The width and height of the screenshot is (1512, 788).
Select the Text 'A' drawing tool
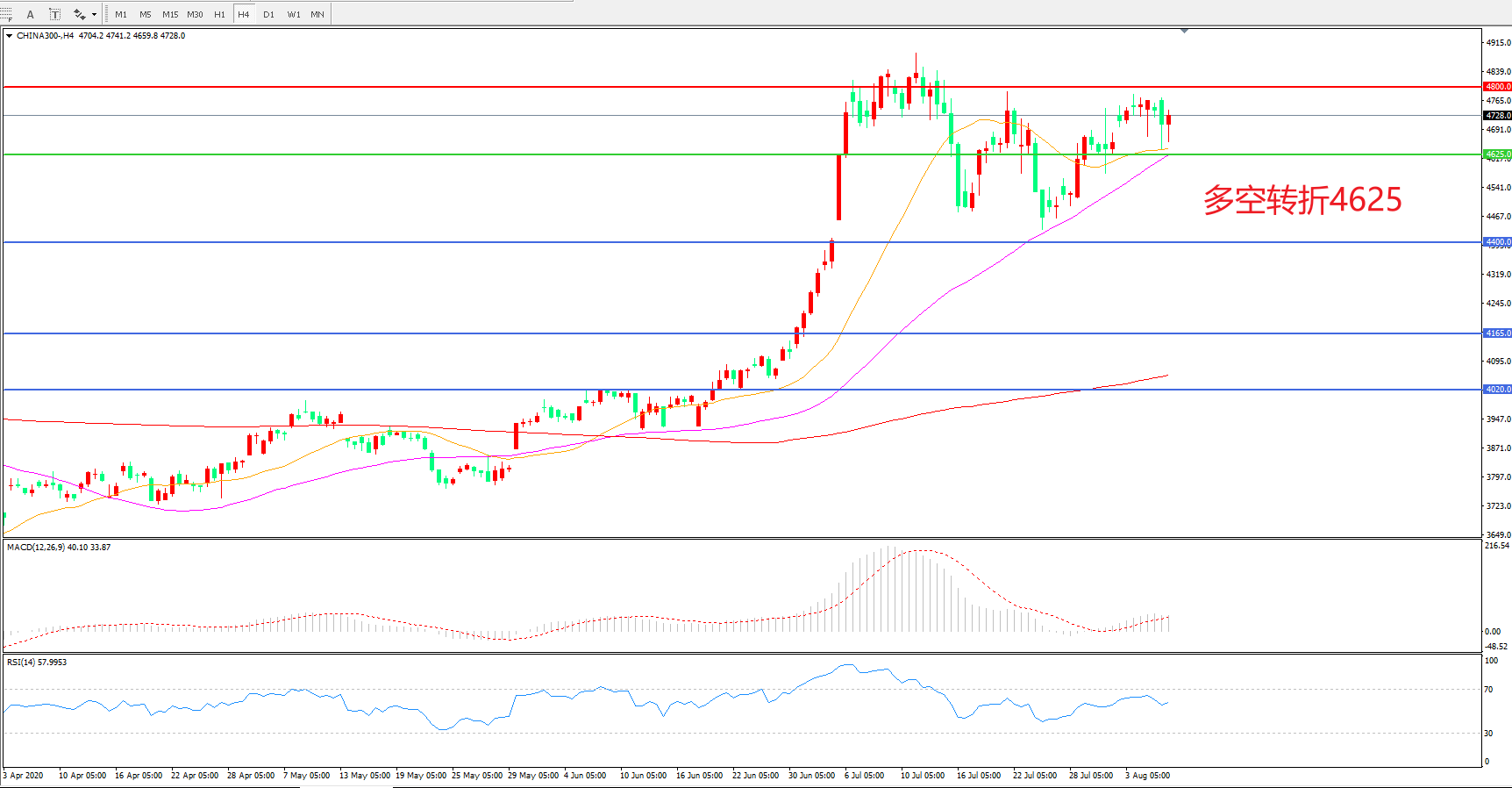(30, 14)
